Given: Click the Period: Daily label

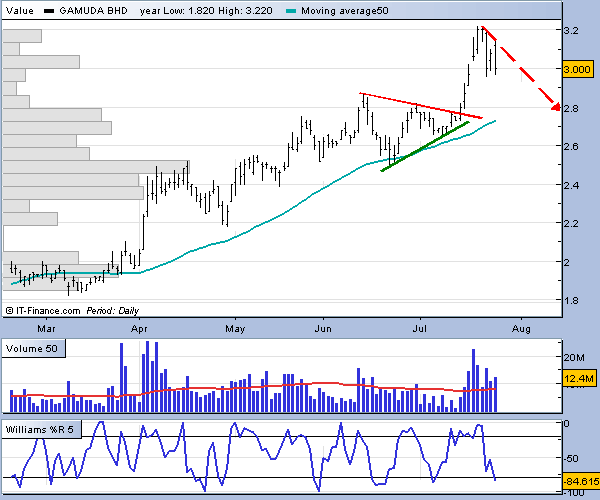Looking at the screenshot, I should point(112,310).
